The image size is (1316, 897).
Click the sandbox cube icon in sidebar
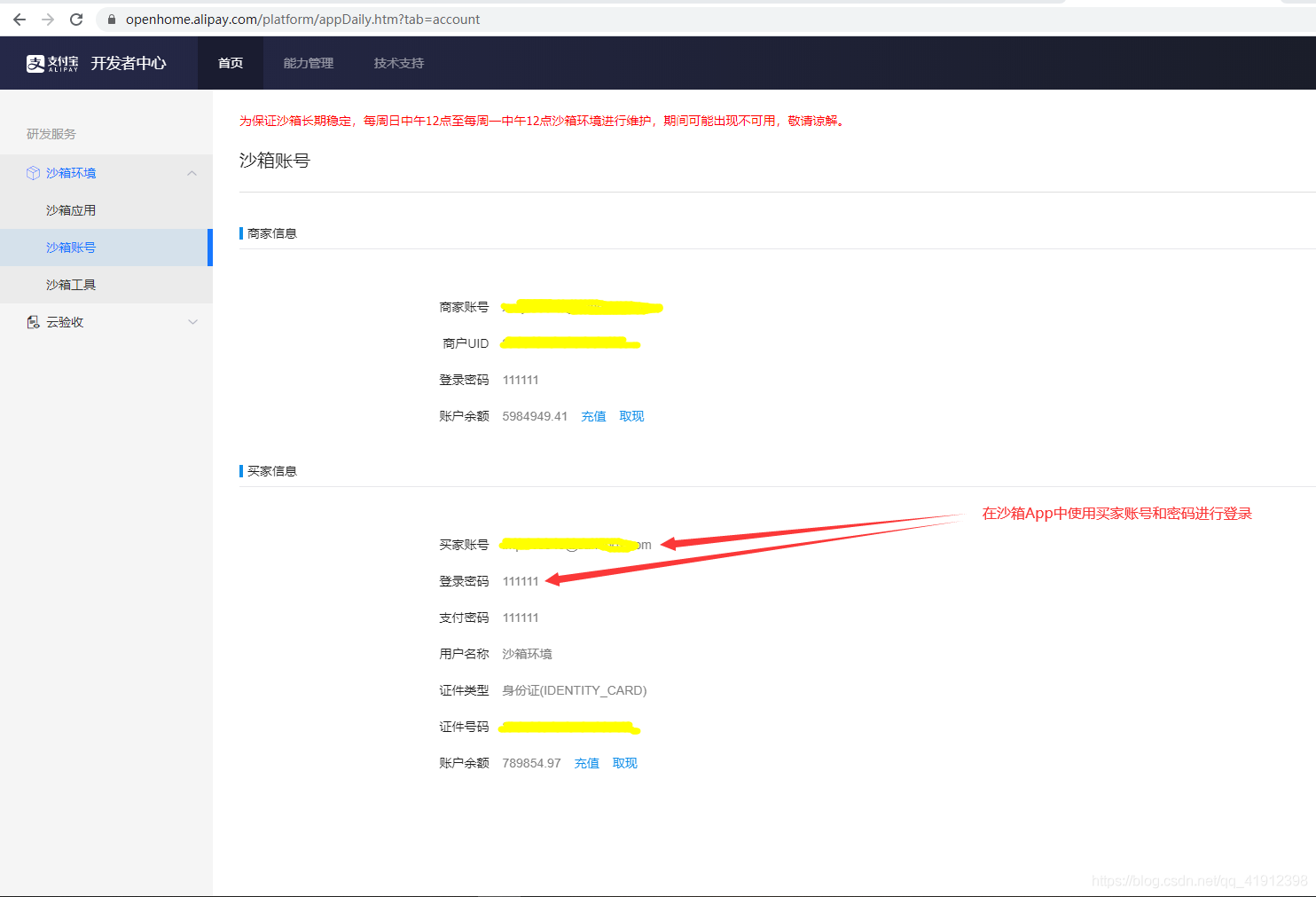pos(33,173)
